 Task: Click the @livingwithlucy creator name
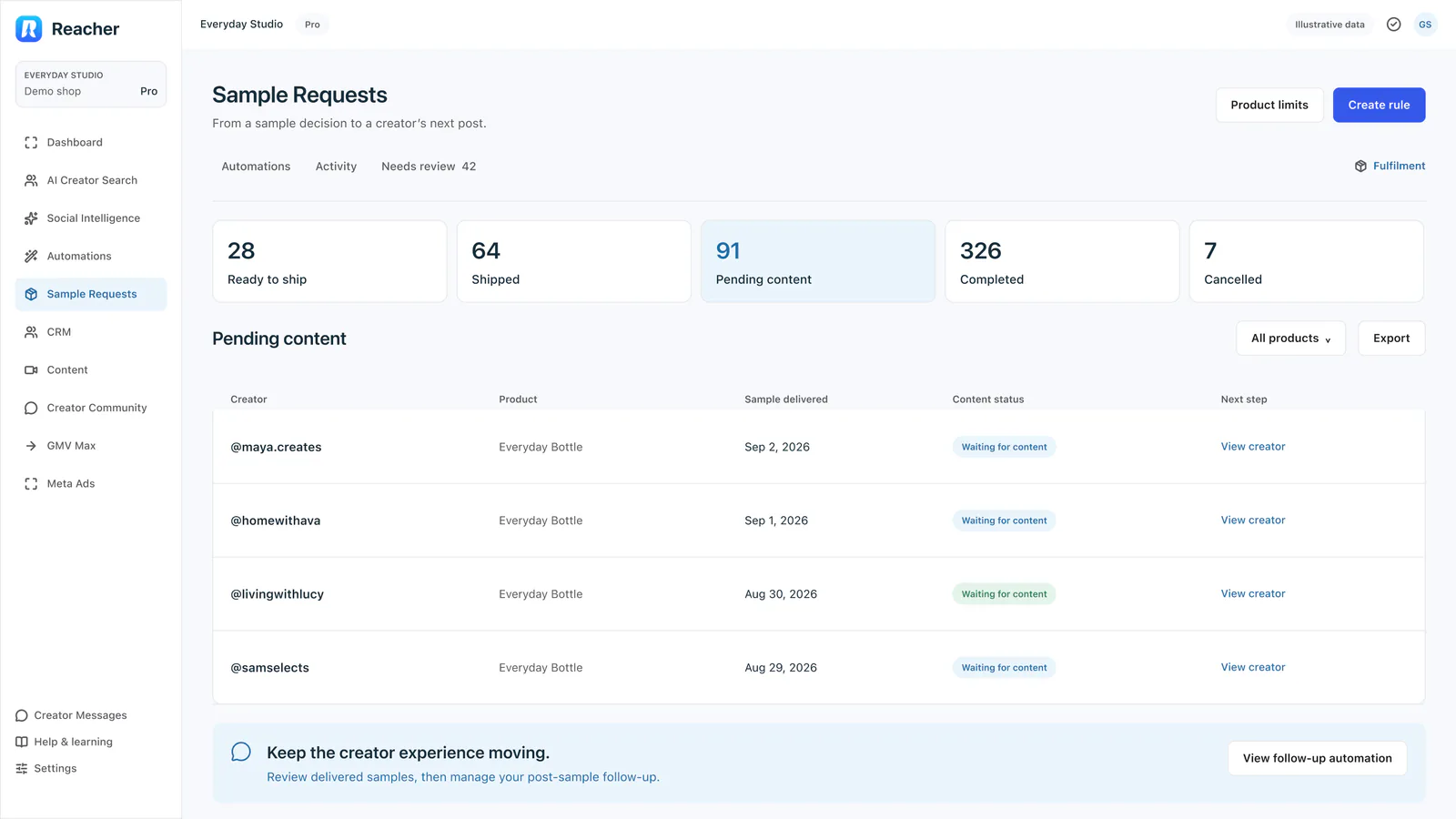point(277,594)
